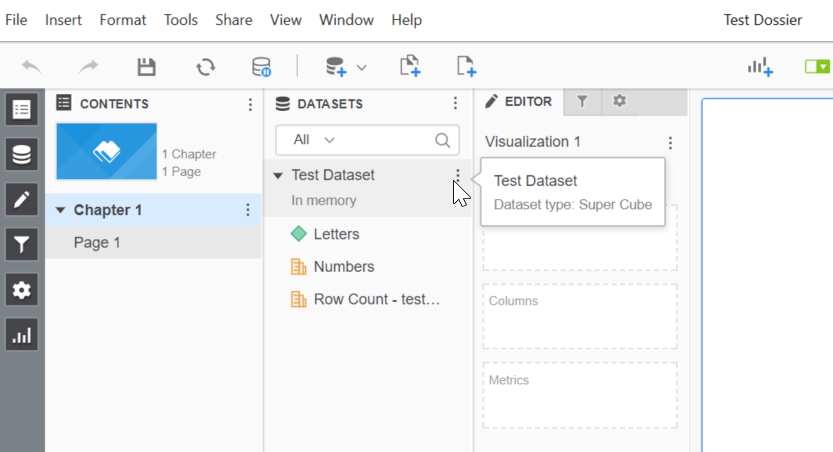This screenshot has height=452, width=833.
Task: Select the Letters attribute in the dataset
Action: [x=336, y=234]
